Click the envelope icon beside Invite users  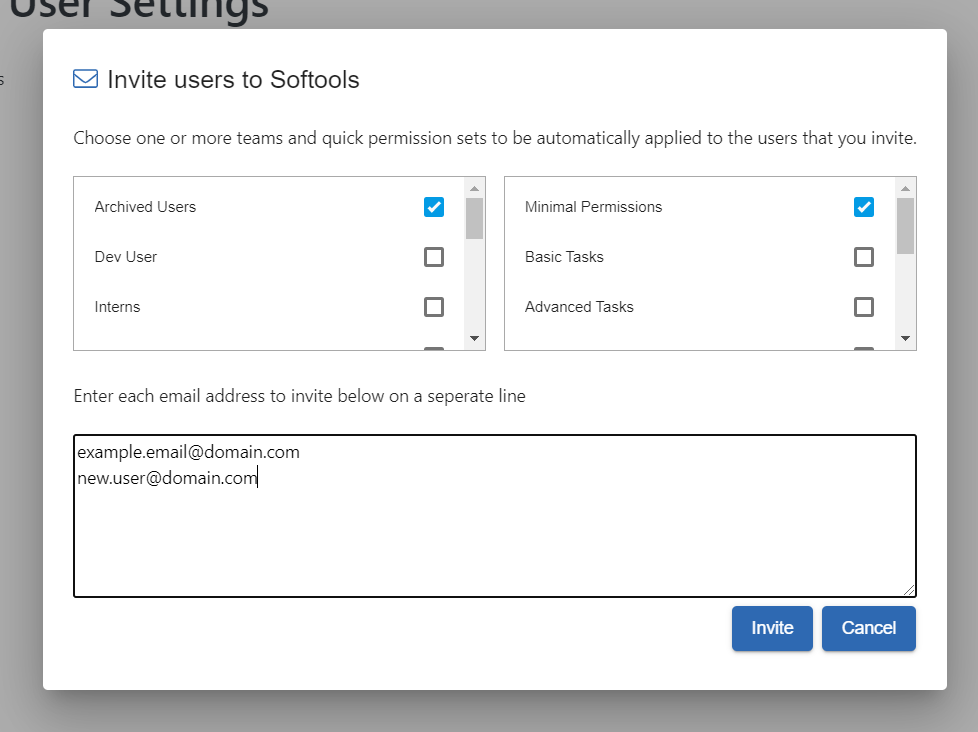[85, 79]
